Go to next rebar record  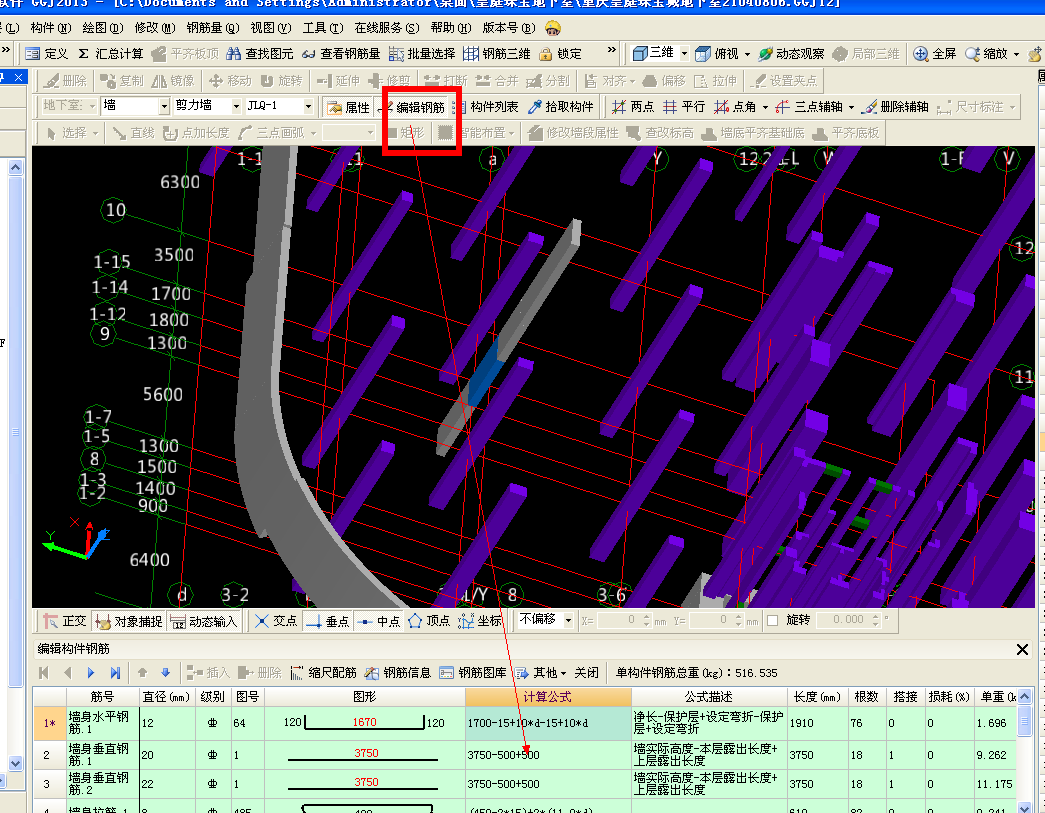(x=91, y=673)
